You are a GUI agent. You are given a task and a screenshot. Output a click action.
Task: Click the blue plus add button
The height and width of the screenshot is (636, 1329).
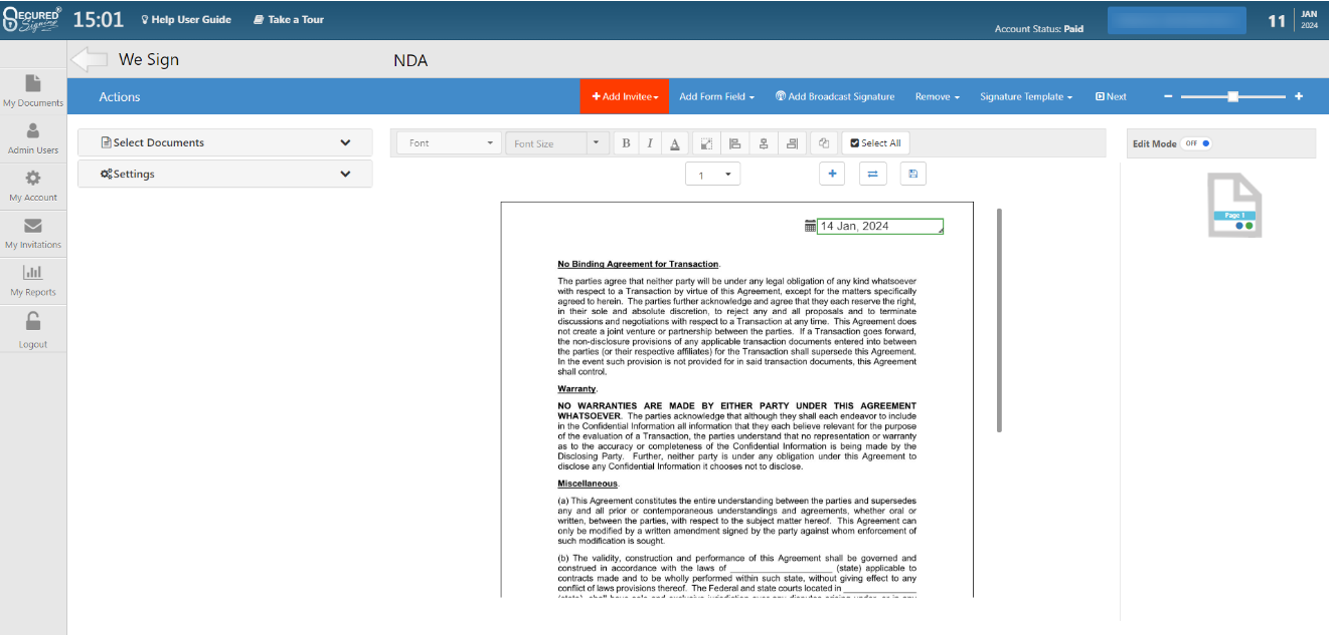click(832, 174)
